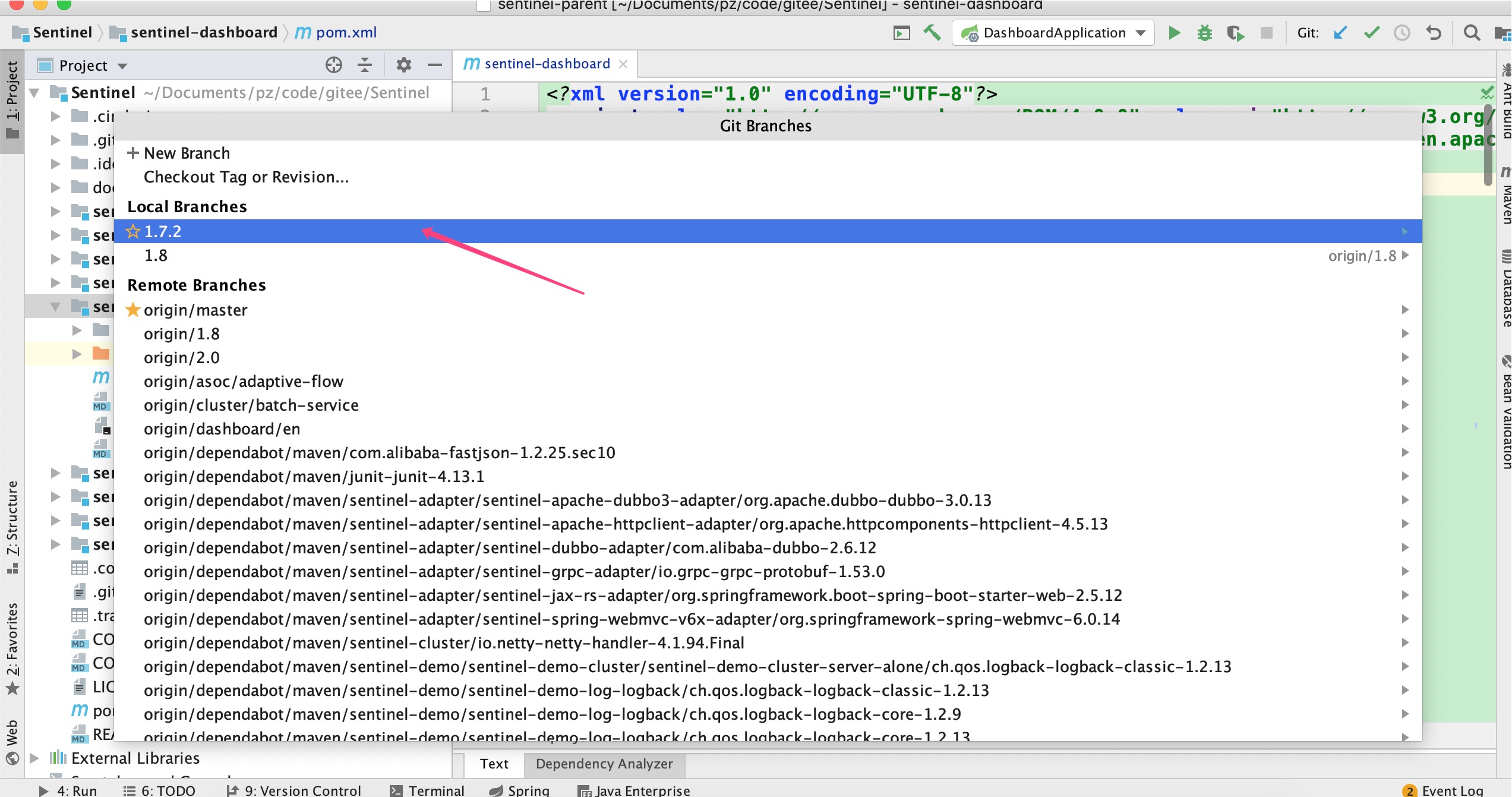Viewport: 1512px width, 797px height.
Task: Build project with the hammer icon
Action: pyautogui.click(x=932, y=33)
